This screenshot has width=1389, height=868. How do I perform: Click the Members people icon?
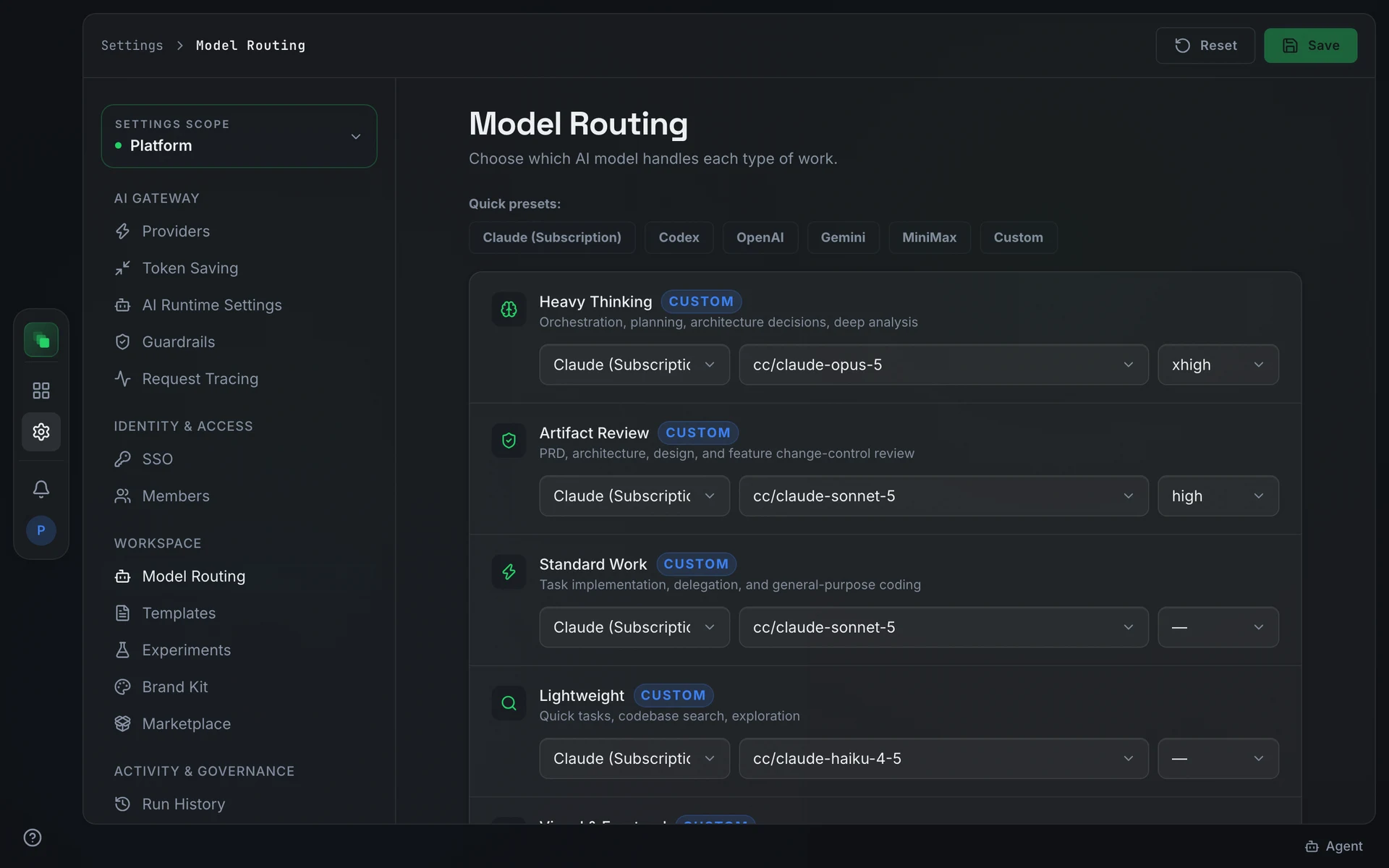pyautogui.click(x=123, y=496)
